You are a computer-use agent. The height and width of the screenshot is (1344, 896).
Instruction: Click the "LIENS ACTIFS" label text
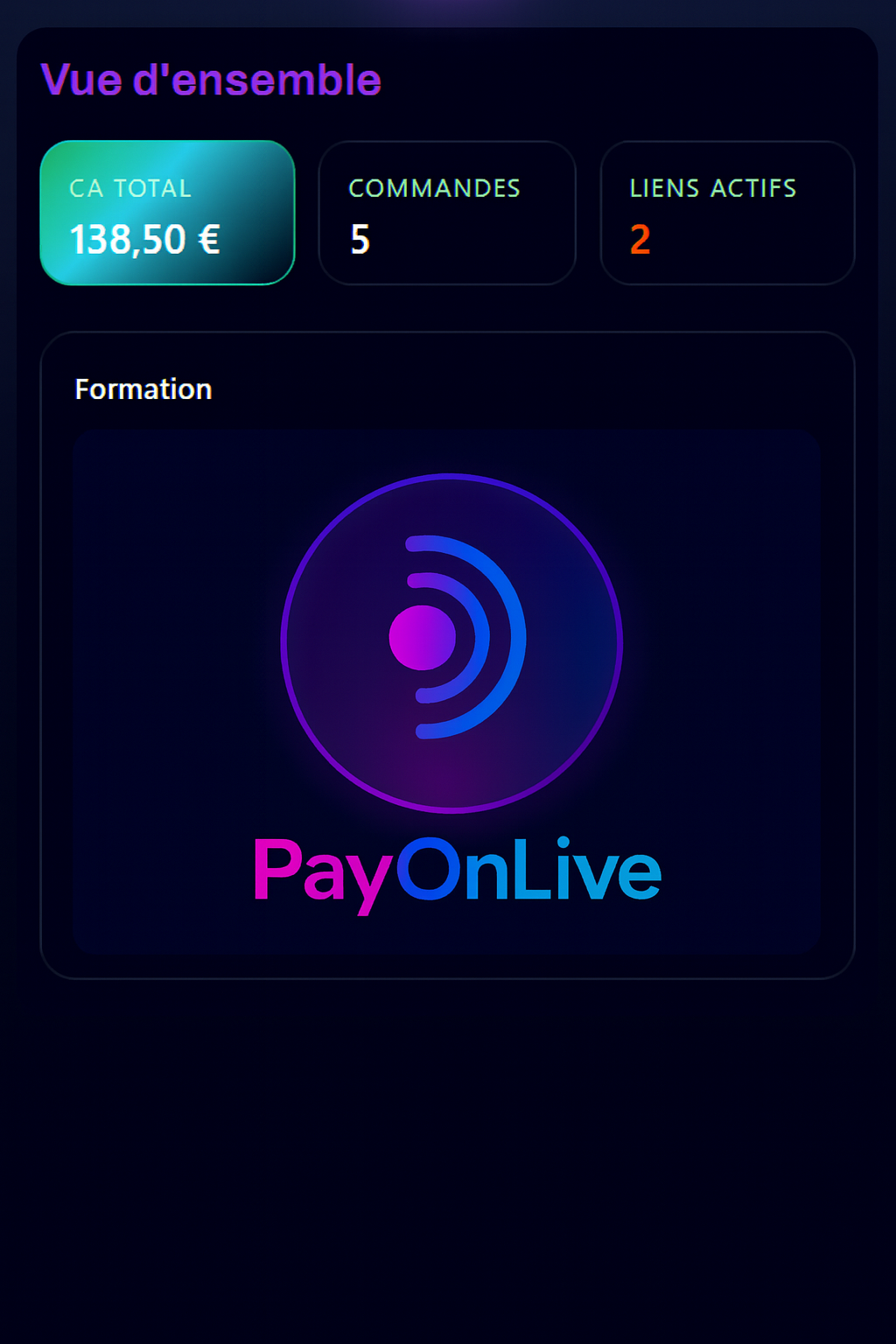coord(713,188)
